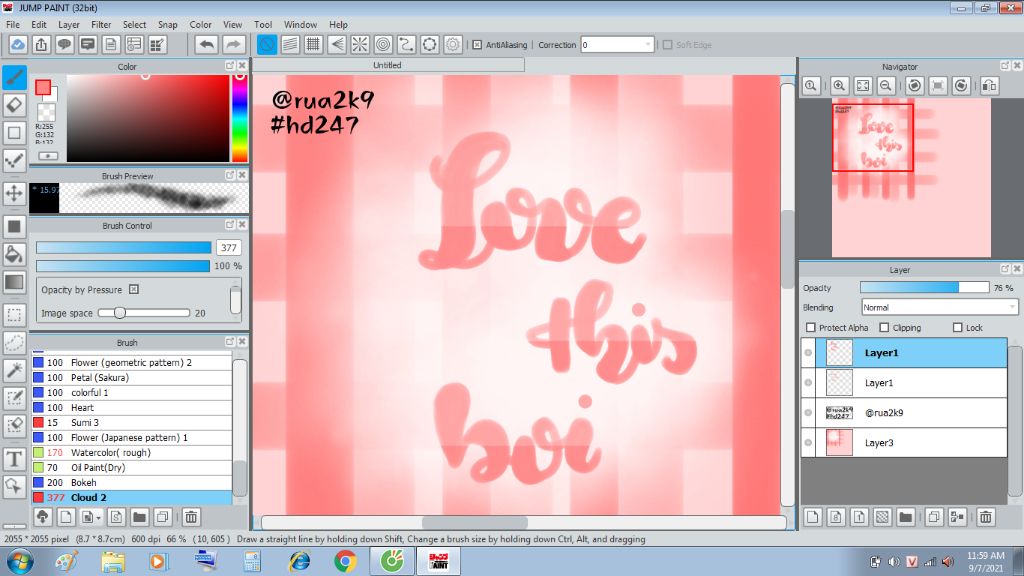The image size is (1024, 576).
Task: Open the Snap menu
Action: (x=168, y=25)
